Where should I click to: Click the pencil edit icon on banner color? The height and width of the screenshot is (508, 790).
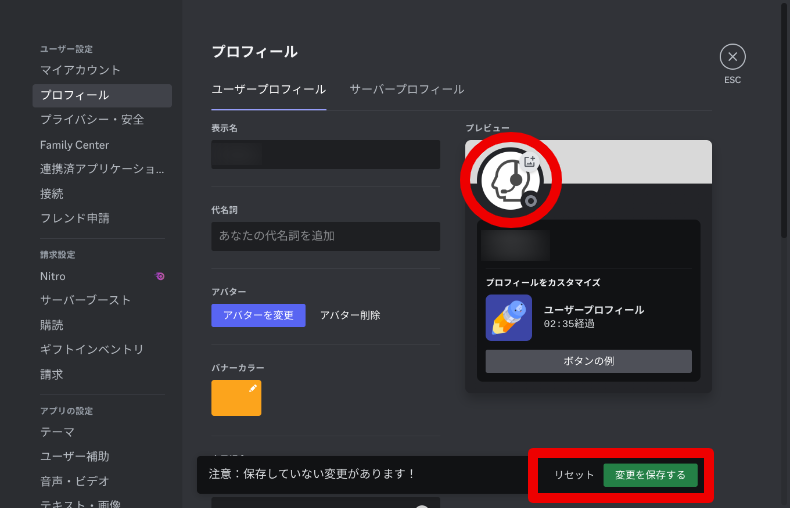click(253, 388)
